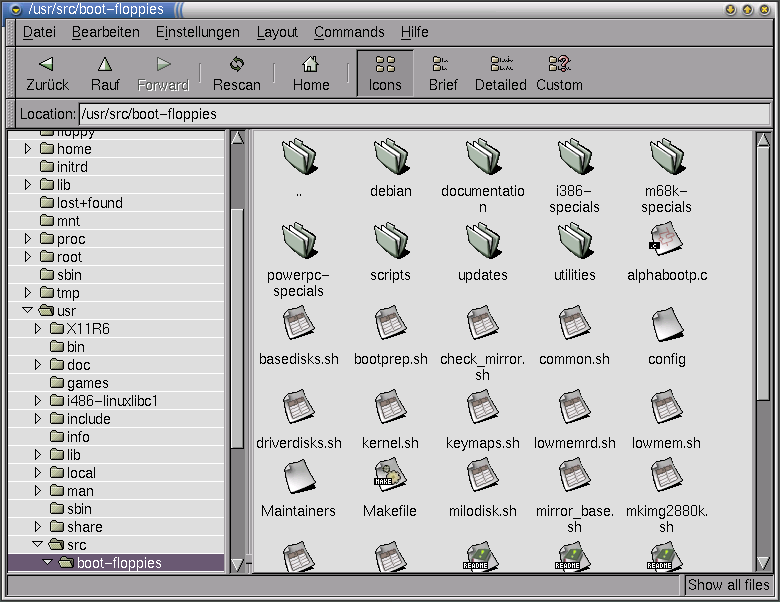Expand the root folder in tree
Image resolution: width=780 pixels, height=602 pixels.
pyautogui.click(x=28, y=257)
